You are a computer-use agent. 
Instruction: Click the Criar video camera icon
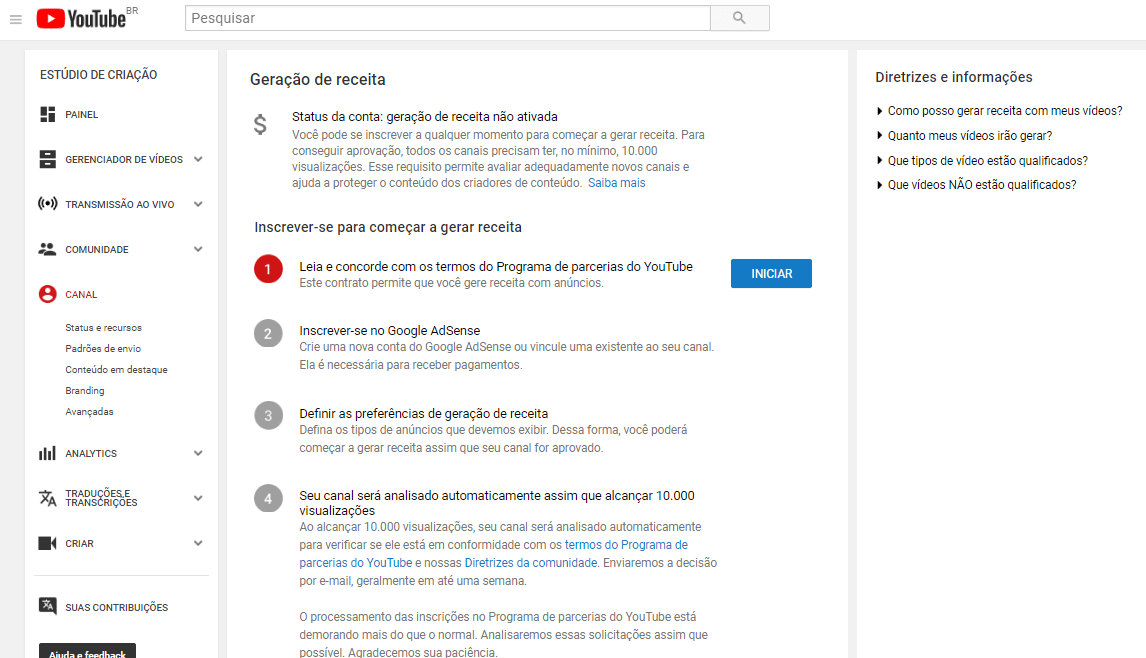pos(48,543)
